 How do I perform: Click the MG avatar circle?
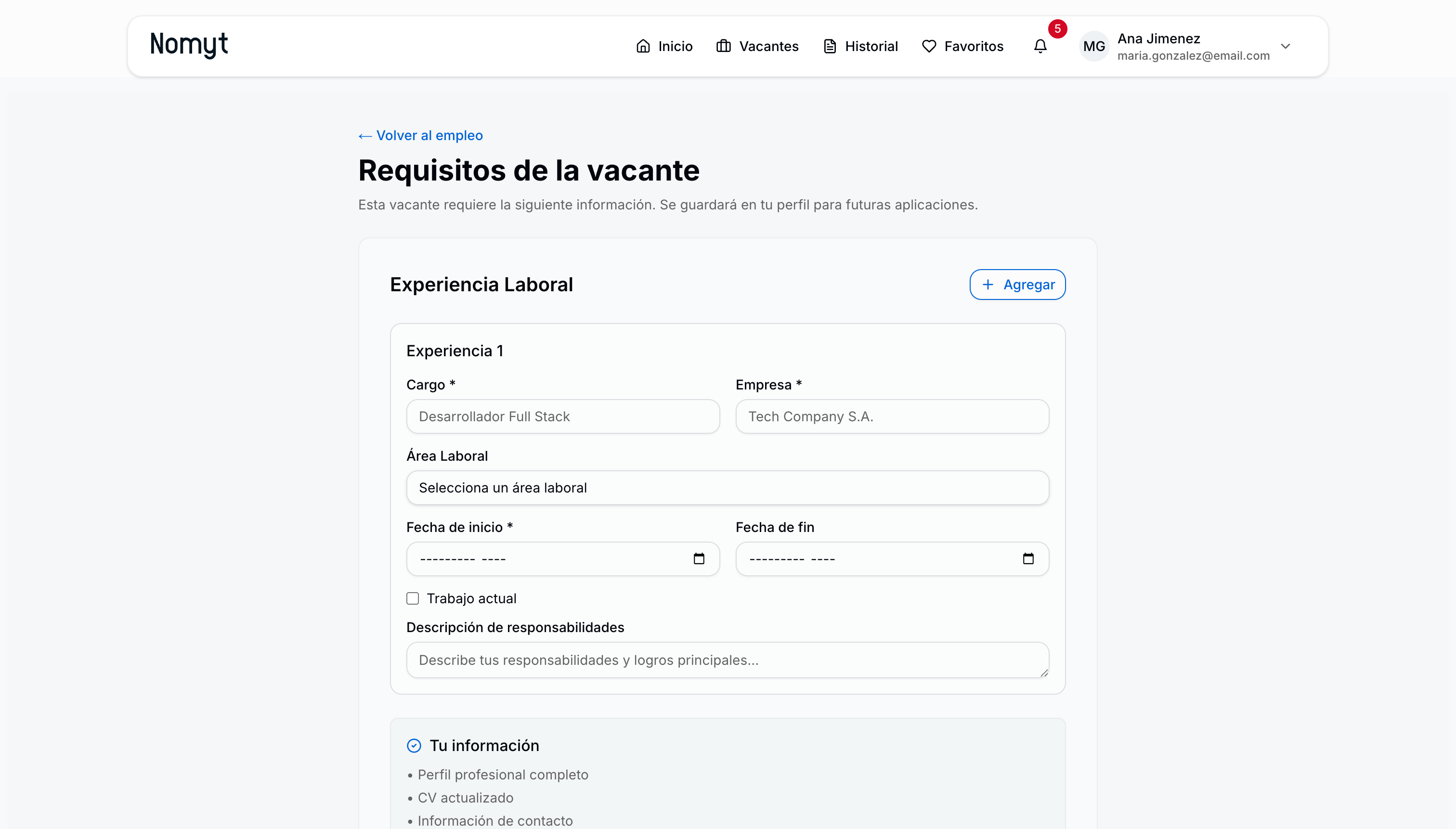tap(1094, 46)
